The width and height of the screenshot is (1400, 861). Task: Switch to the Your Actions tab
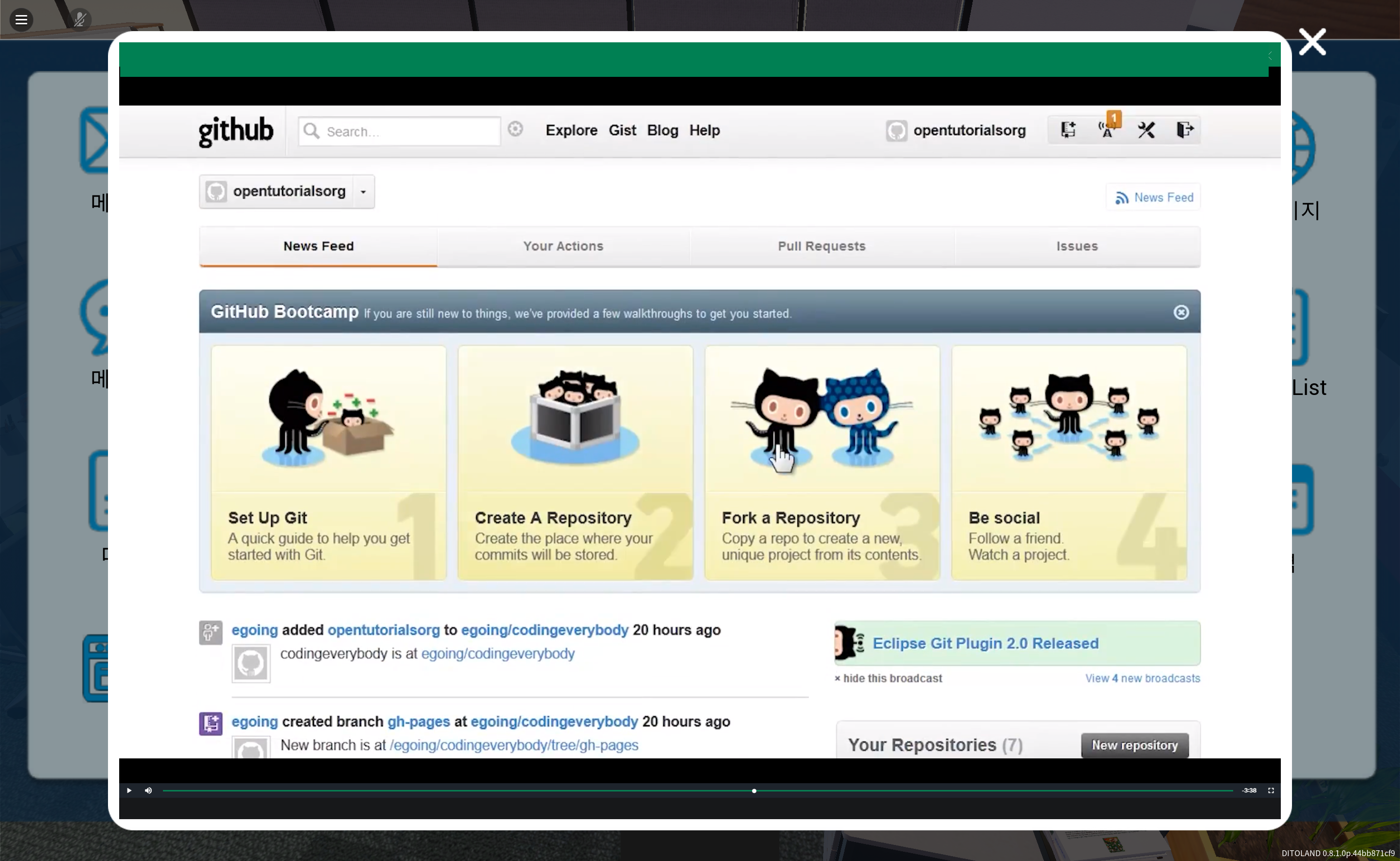coord(563,246)
